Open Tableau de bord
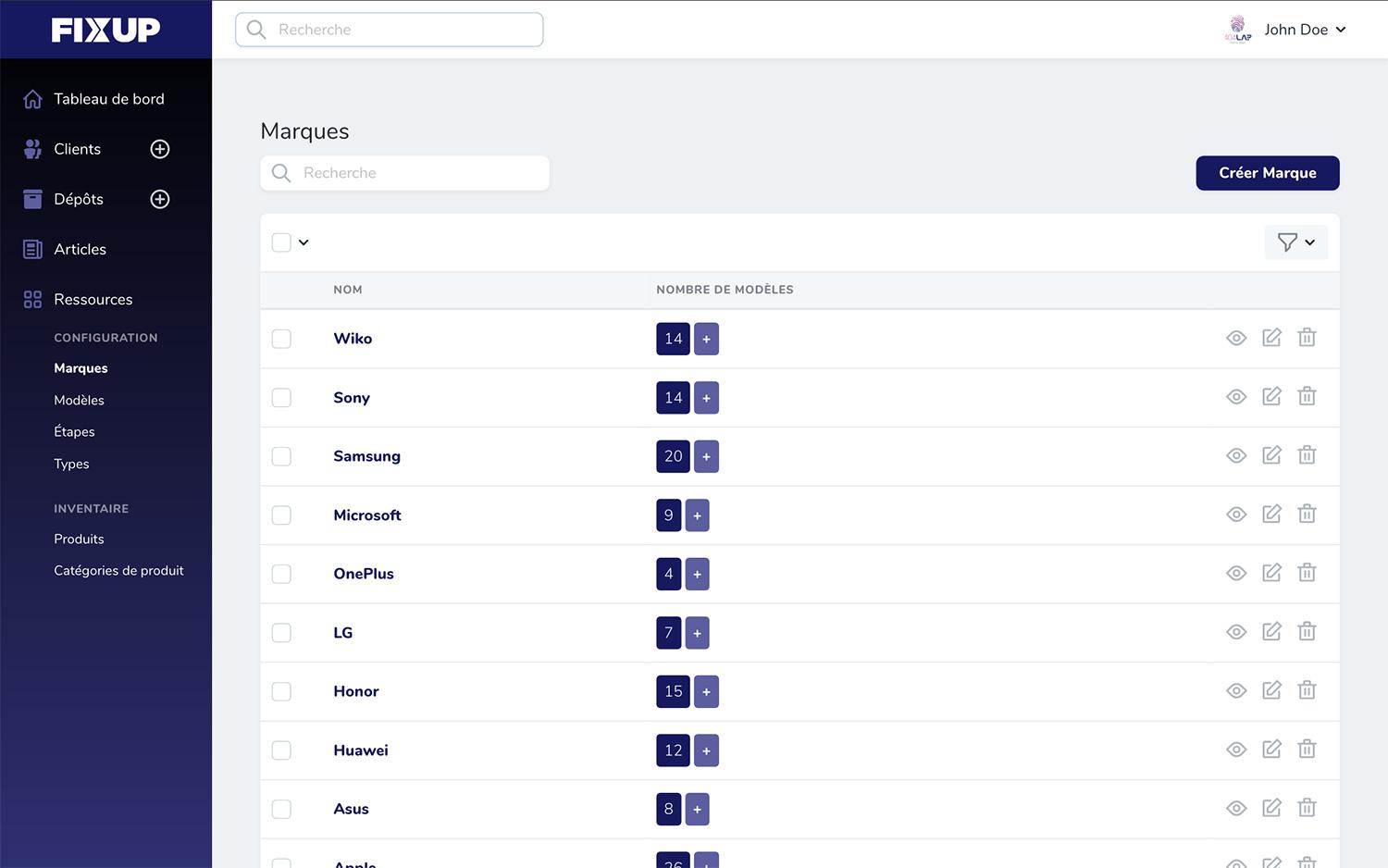Screen dimensions: 1388x868 tap(108, 99)
